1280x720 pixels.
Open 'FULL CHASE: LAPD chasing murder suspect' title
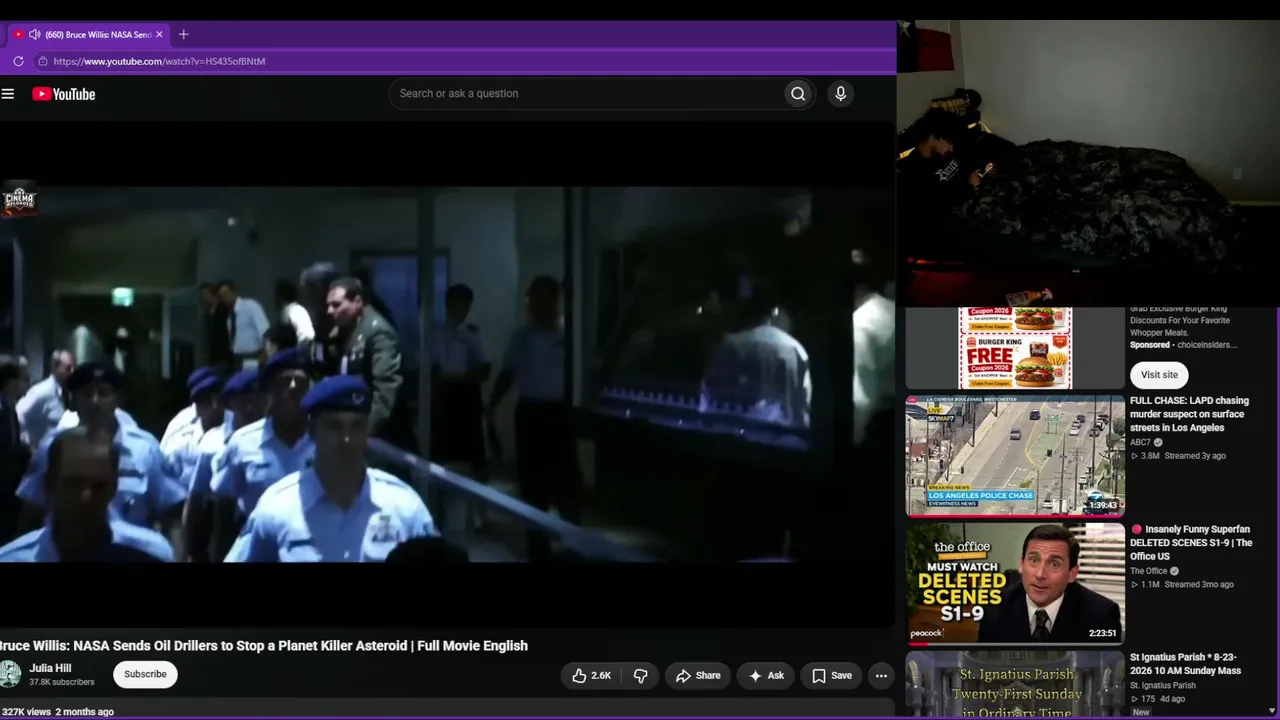click(x=1189, y=414)
